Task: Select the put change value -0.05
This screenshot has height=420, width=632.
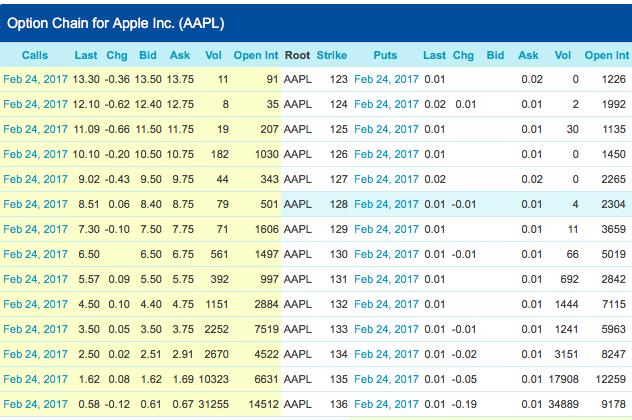Action: (x=464, y=379)
